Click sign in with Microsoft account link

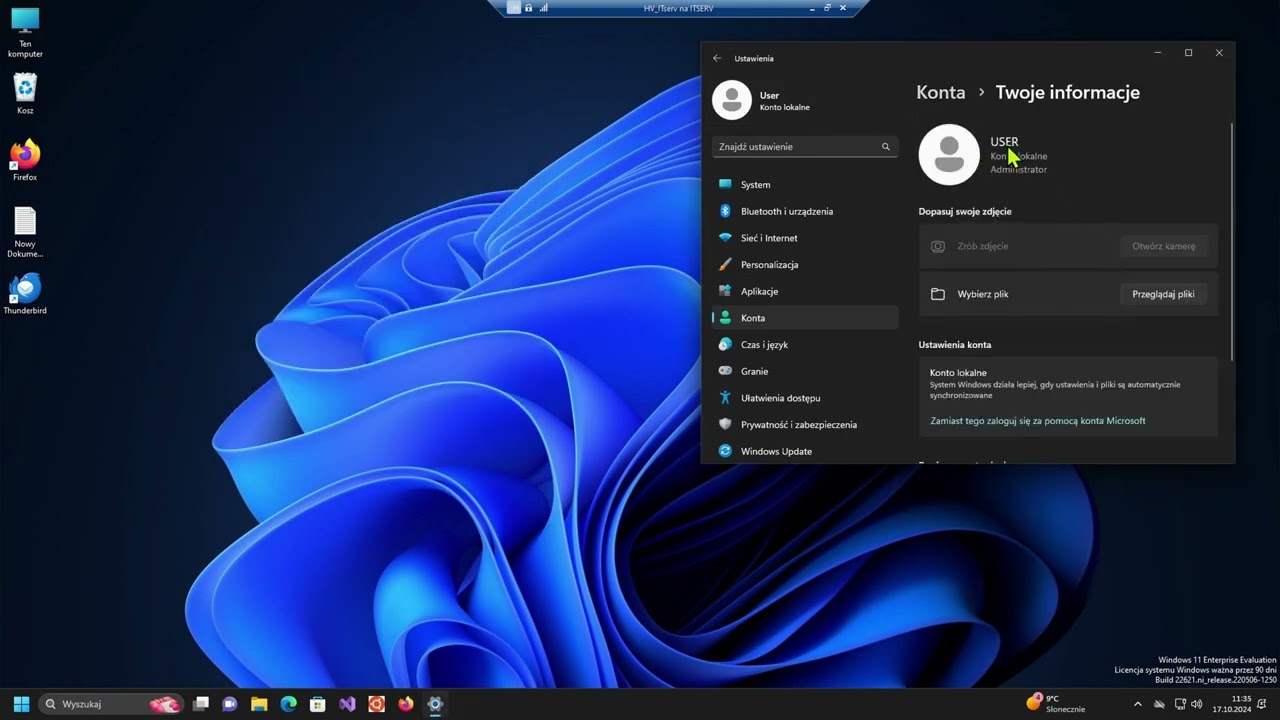[1037, 421]
